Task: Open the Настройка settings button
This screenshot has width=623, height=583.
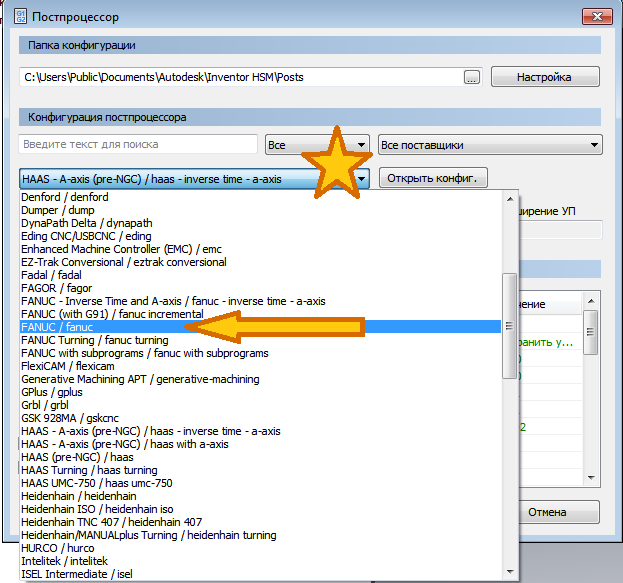Action: pos(545,77)
